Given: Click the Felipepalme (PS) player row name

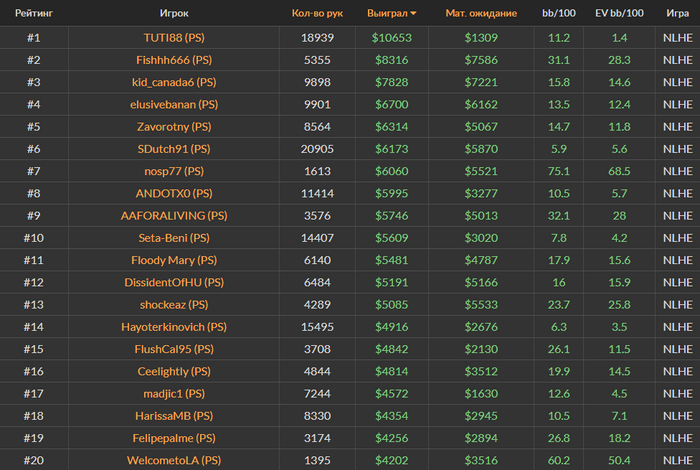Looking at the screenshot, I should pyautogui.click(x=174, y=438).
